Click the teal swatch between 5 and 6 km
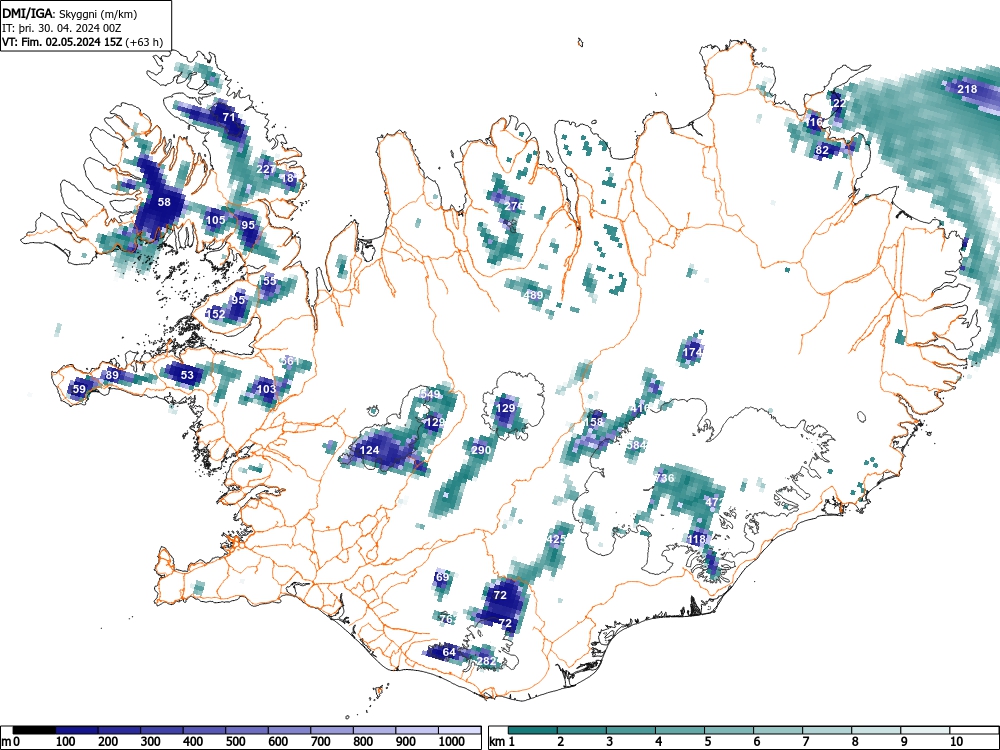The height and width of the screenshot is (750, 1000). (x=729, y=730)
